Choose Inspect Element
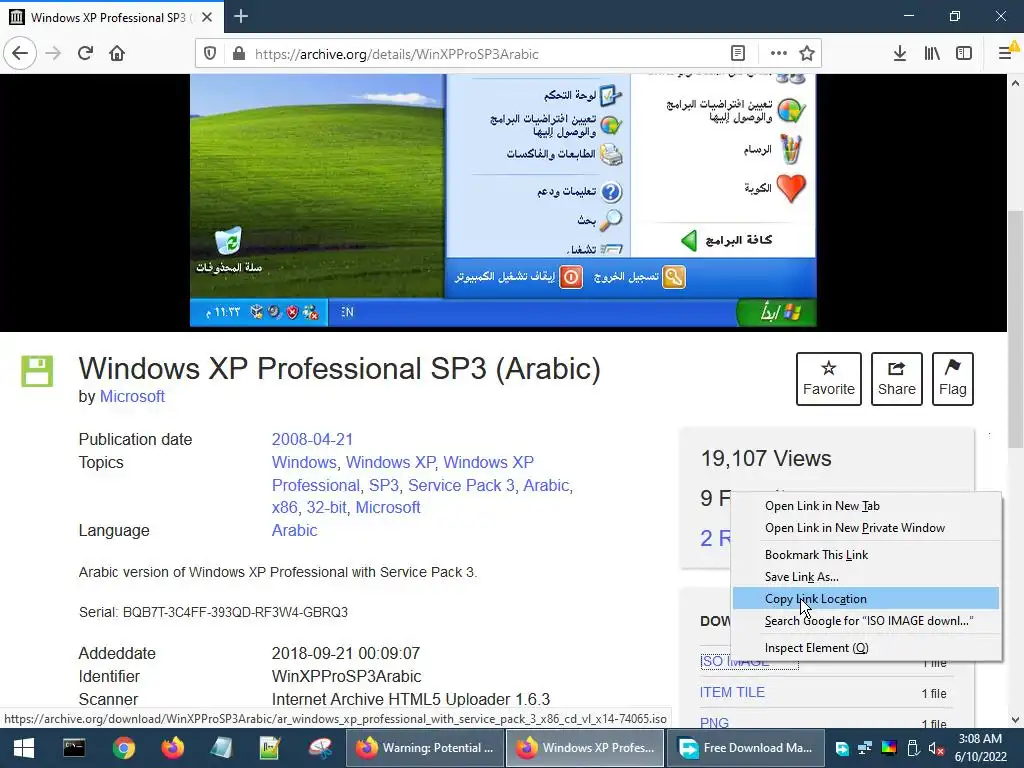This screenshot has height=768, width=1024. pos(866,648)
